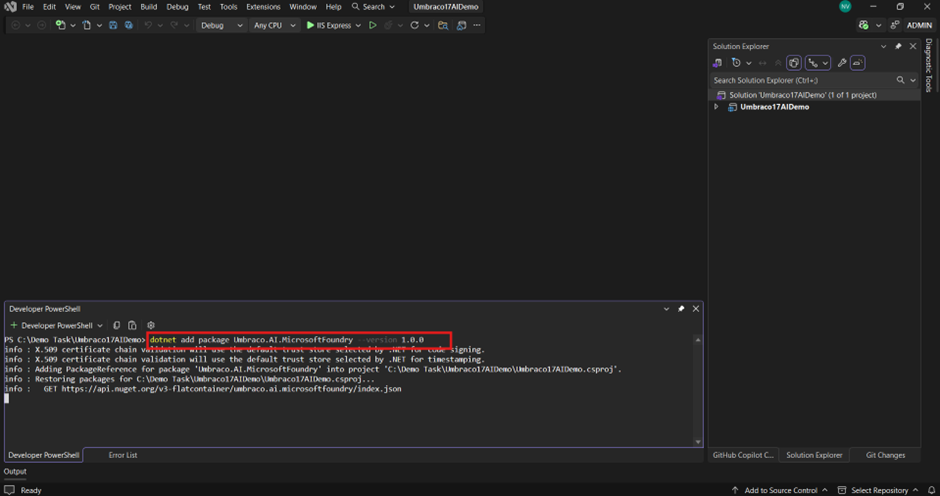Open the Git menu
Screen dimensions: 940x496
(95, 7)
